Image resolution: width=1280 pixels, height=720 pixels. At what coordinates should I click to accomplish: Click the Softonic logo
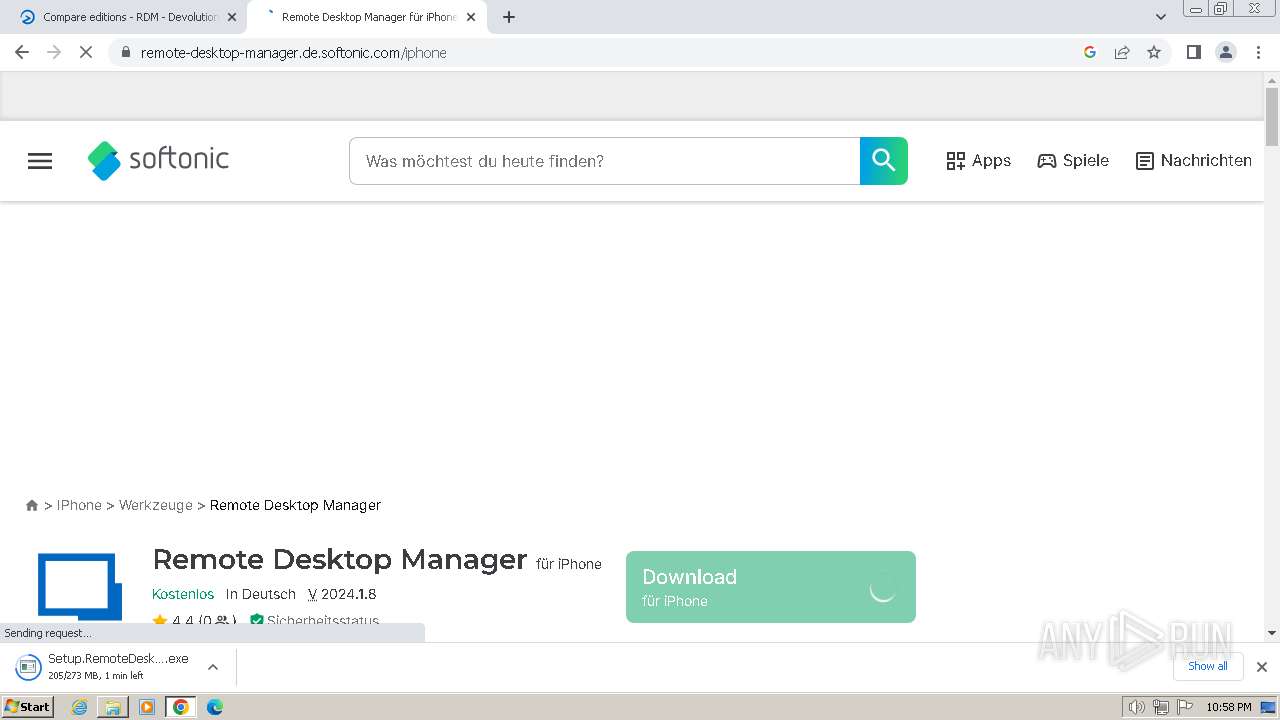tap(158, 160)
